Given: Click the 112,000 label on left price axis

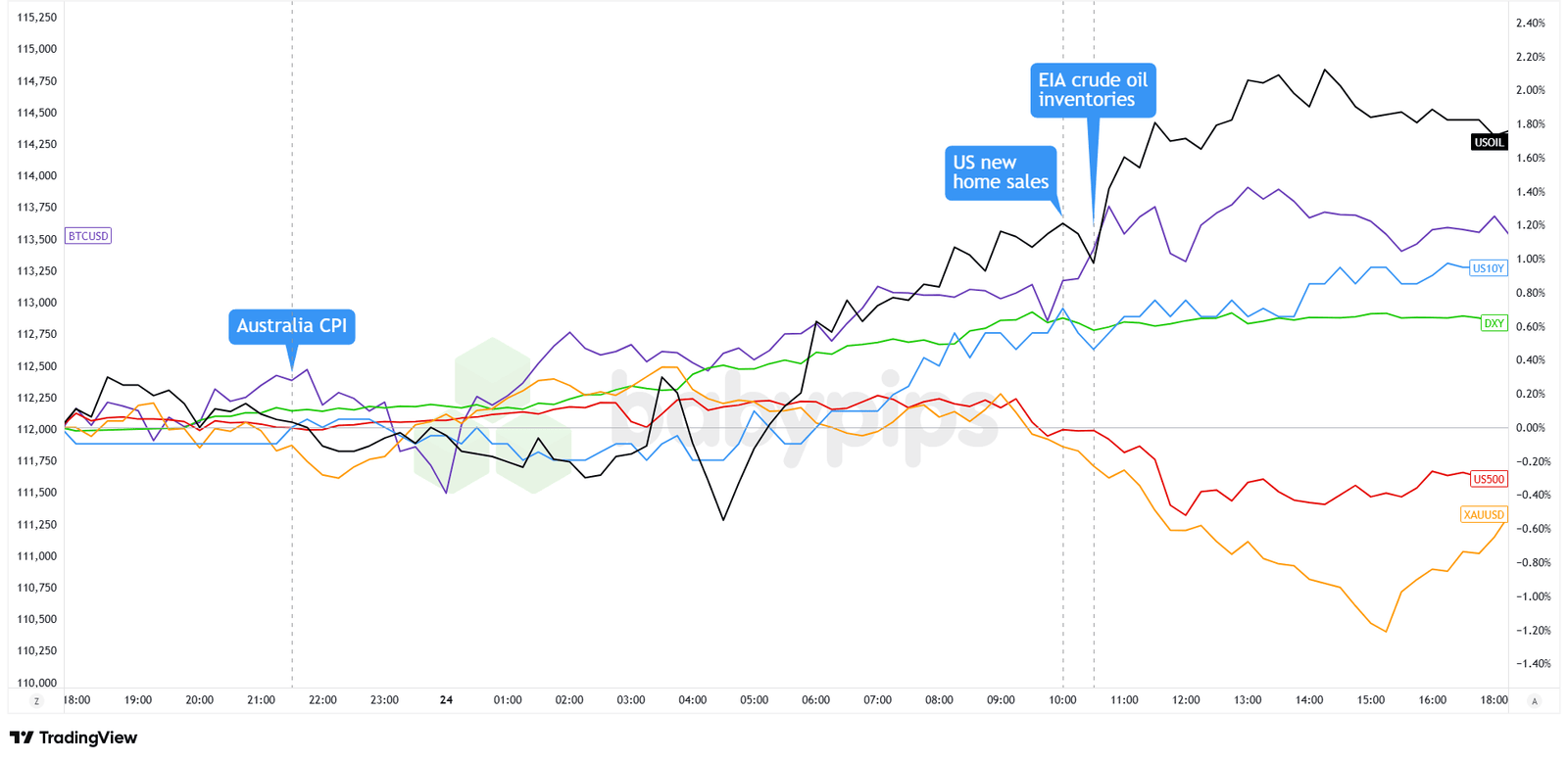Looking at the screenshot, I should pos(37,429).
